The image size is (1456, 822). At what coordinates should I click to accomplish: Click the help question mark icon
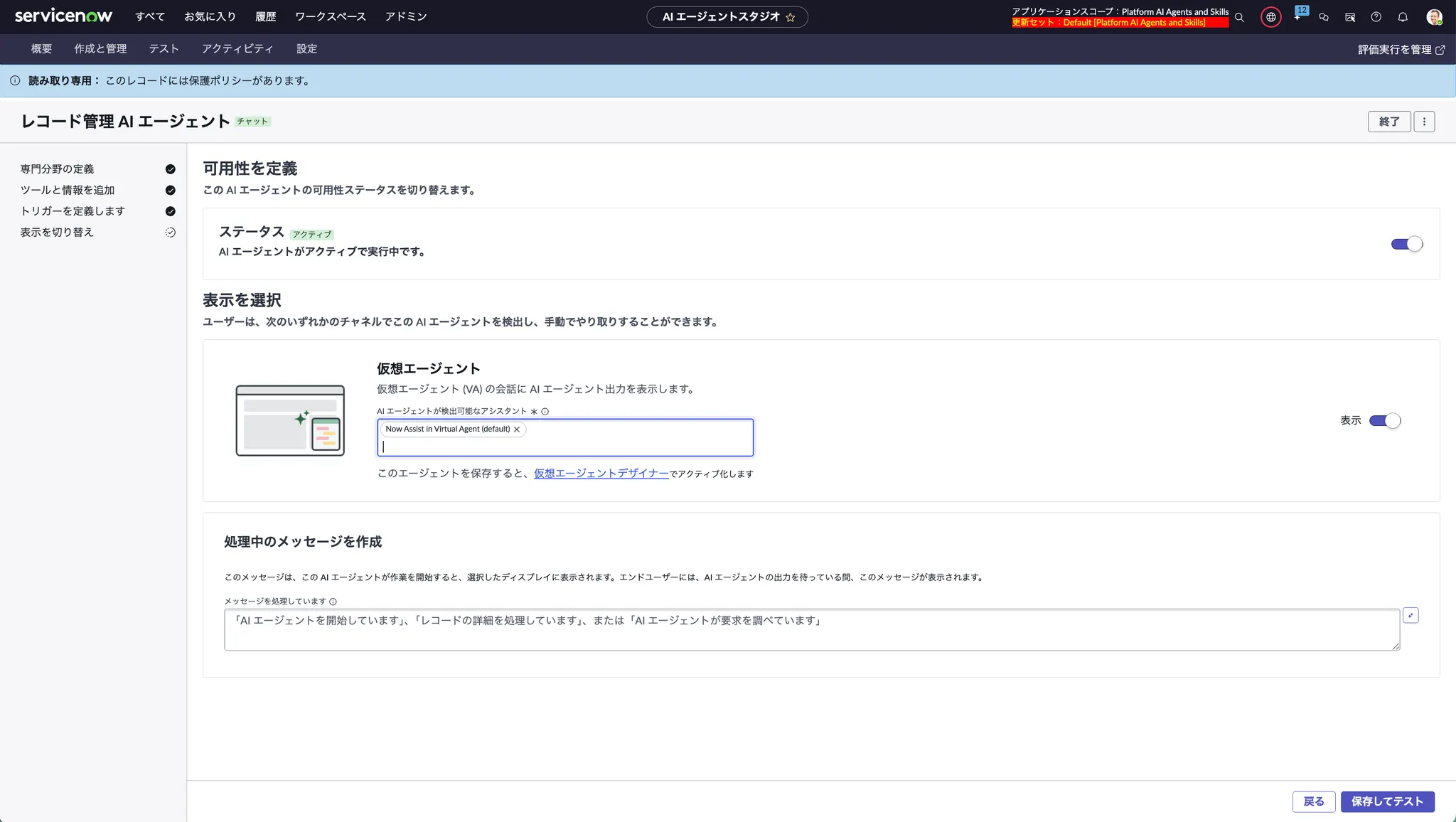coord(1376,17)
